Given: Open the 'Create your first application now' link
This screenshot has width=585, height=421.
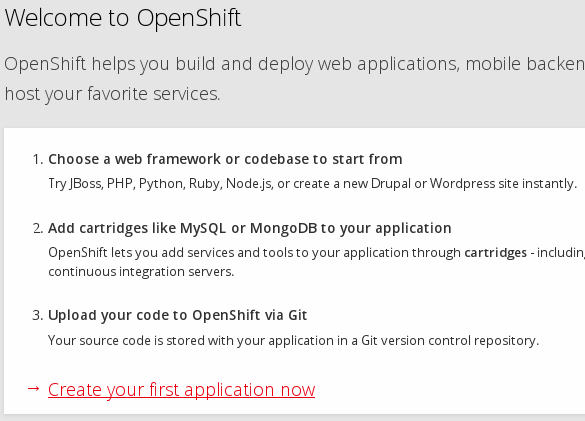Looking at the screenshot, I should pos(182,390).
